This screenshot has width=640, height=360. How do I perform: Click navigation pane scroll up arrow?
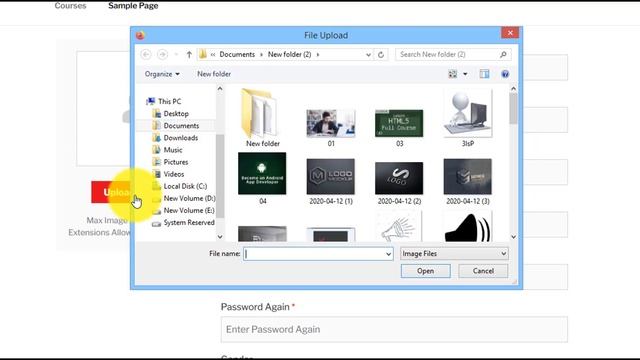220,89
